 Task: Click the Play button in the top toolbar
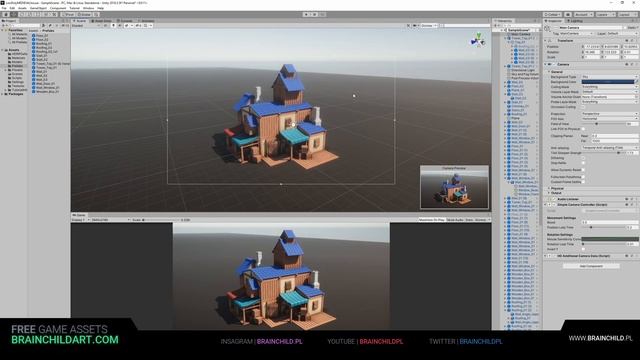[x=306, y=14]
